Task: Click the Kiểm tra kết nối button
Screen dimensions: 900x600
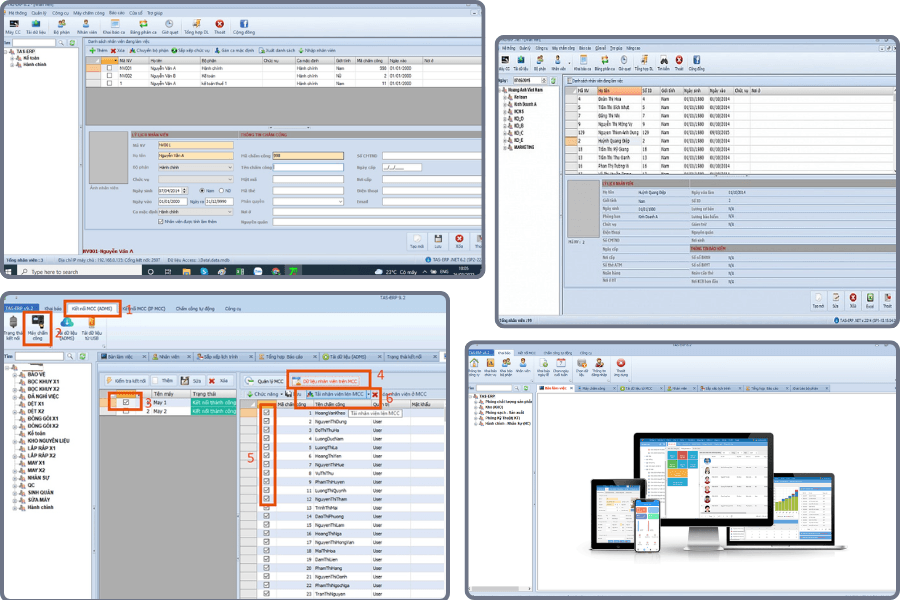Action: pos(125,378)
